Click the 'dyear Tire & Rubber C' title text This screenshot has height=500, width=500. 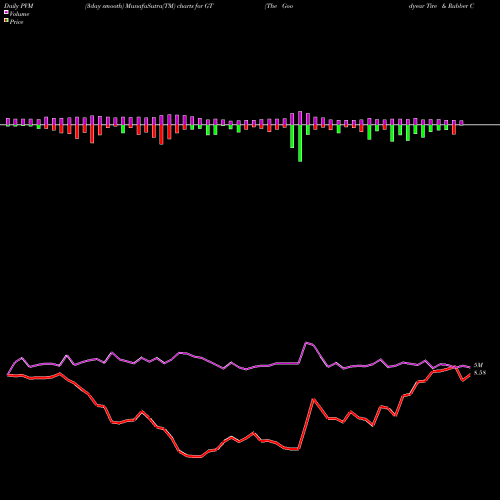tap(441, 6)
